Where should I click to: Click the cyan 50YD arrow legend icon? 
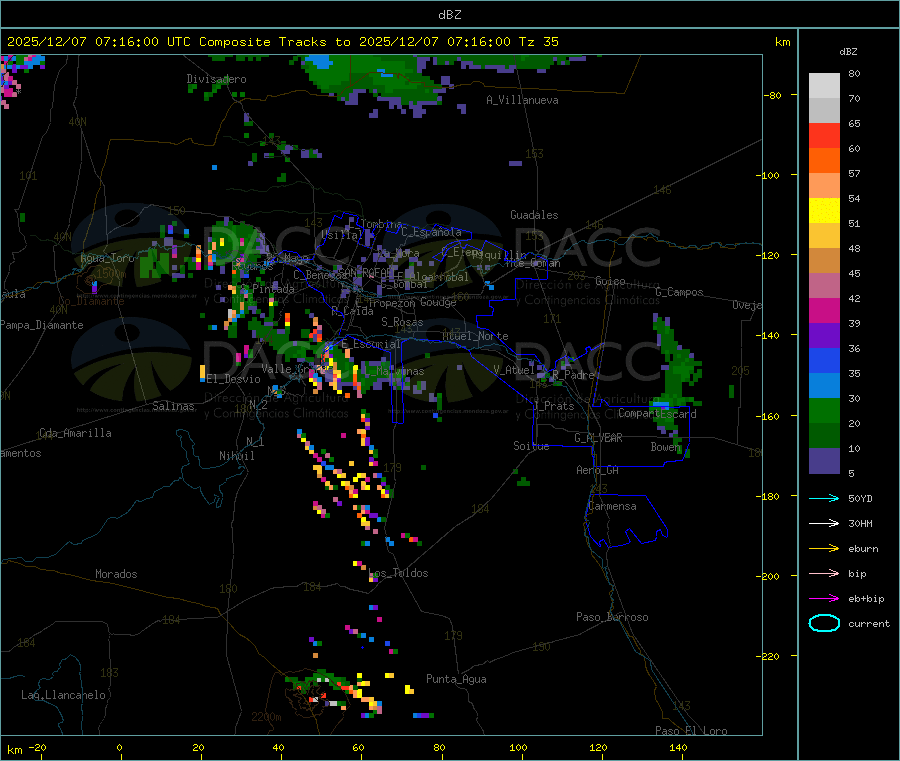click(824, 498)
